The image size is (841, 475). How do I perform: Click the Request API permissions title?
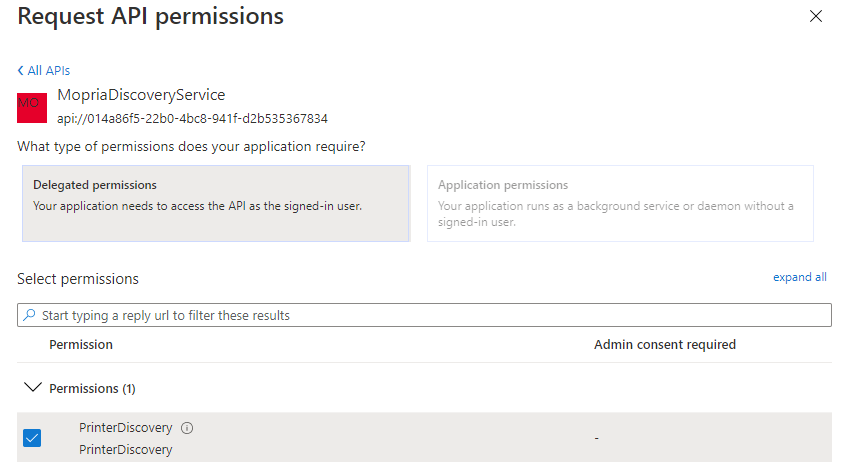click(151, 16)
